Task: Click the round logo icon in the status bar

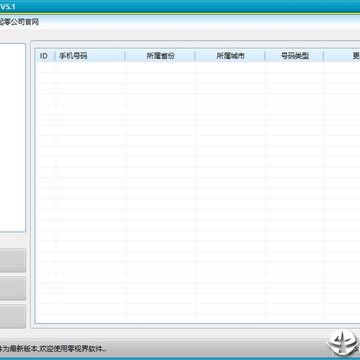Action: point(341,342)
